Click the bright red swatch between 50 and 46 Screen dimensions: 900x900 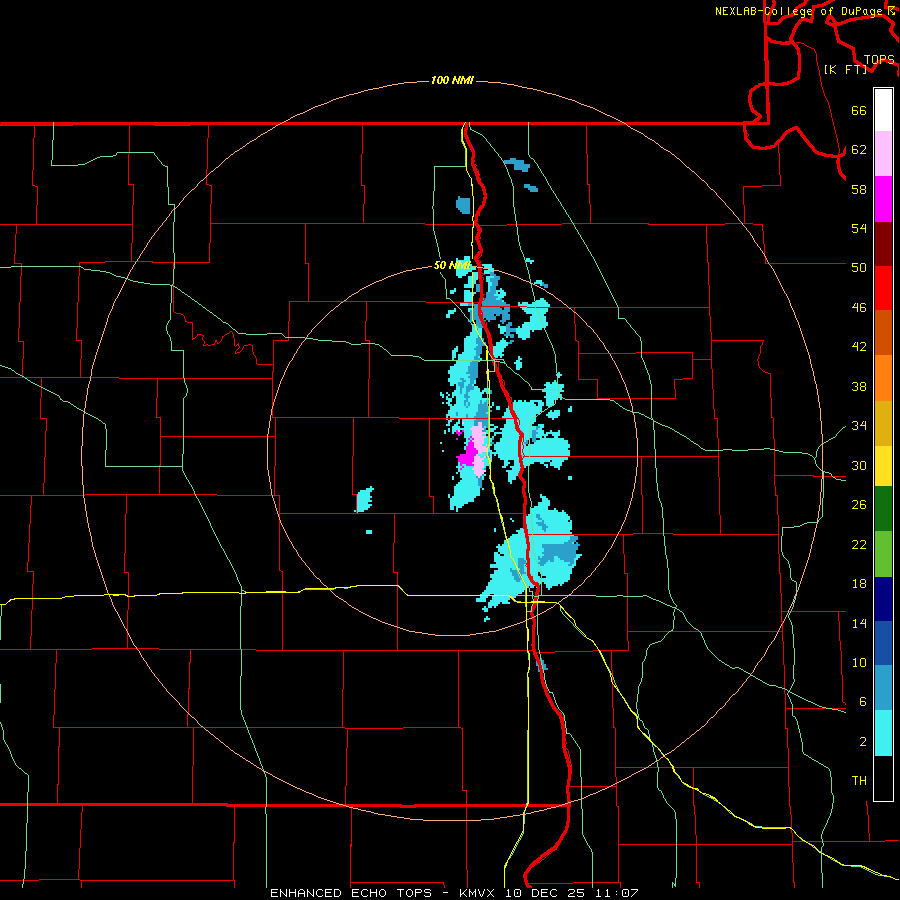(883, 288)
